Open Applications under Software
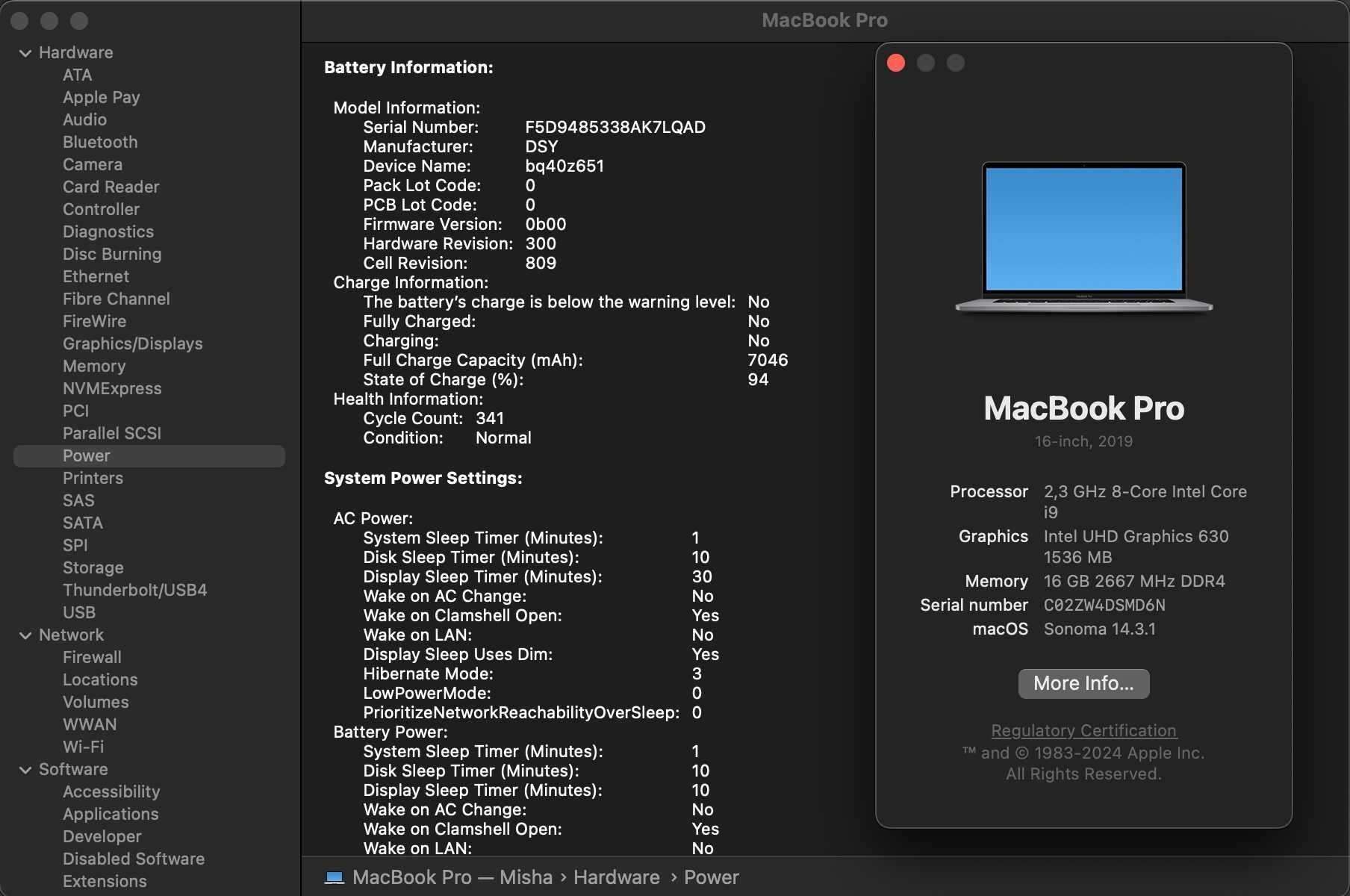1350x896 pixels. click(x=111, y=814)
